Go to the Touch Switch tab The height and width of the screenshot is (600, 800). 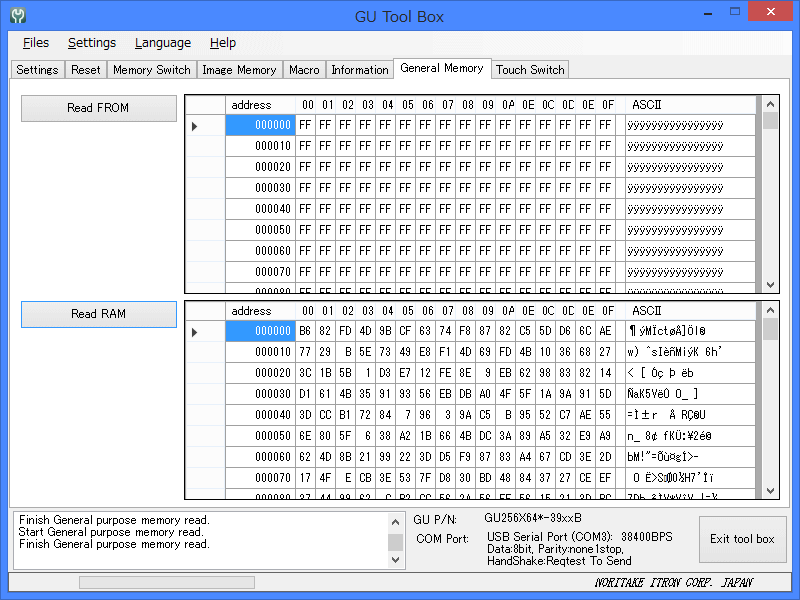pyautogui.click(x=530, y=70)
